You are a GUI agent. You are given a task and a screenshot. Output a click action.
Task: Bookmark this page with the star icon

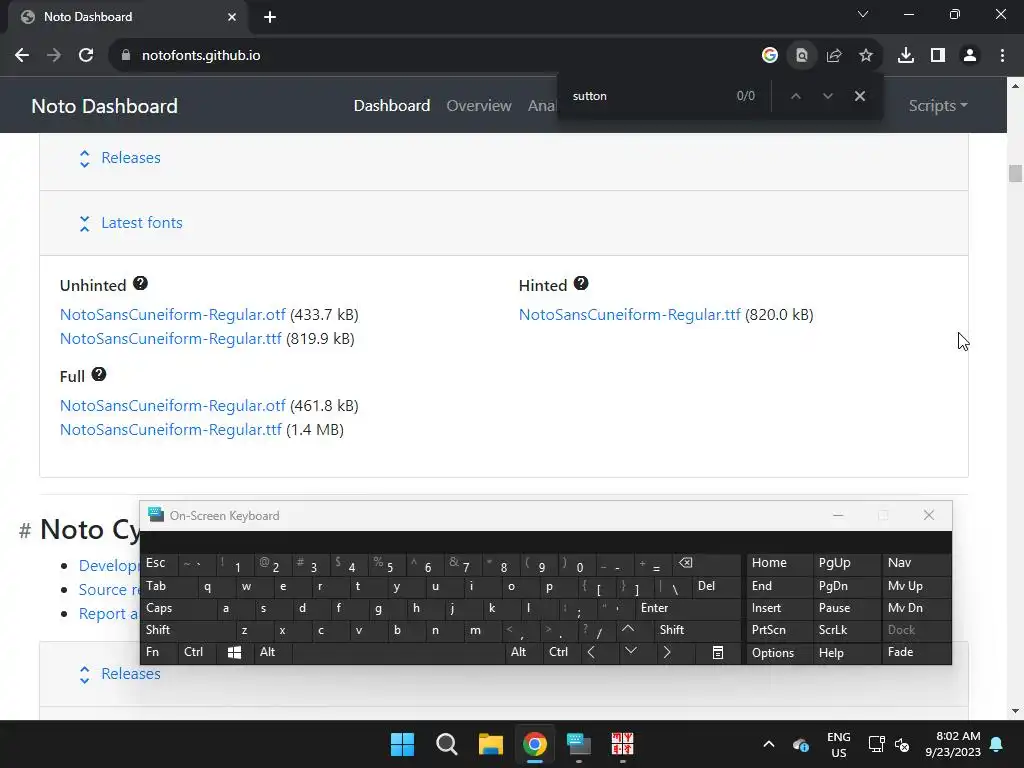tap(866, 56)
